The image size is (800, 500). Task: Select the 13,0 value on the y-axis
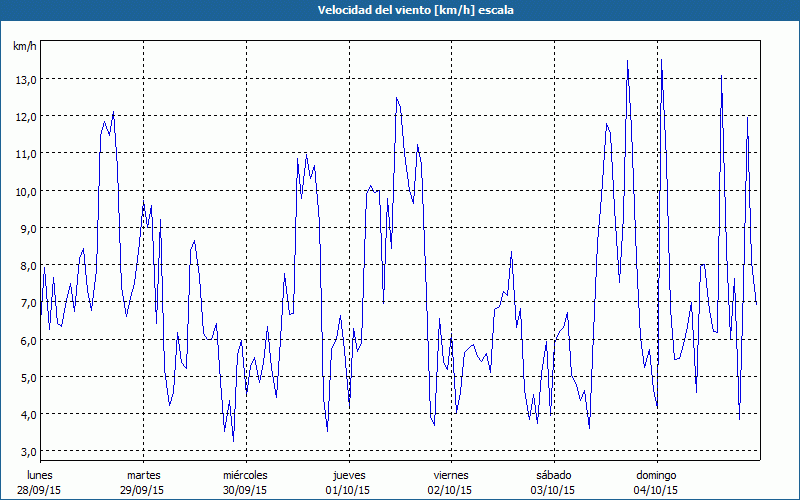[x=25, y=79]
